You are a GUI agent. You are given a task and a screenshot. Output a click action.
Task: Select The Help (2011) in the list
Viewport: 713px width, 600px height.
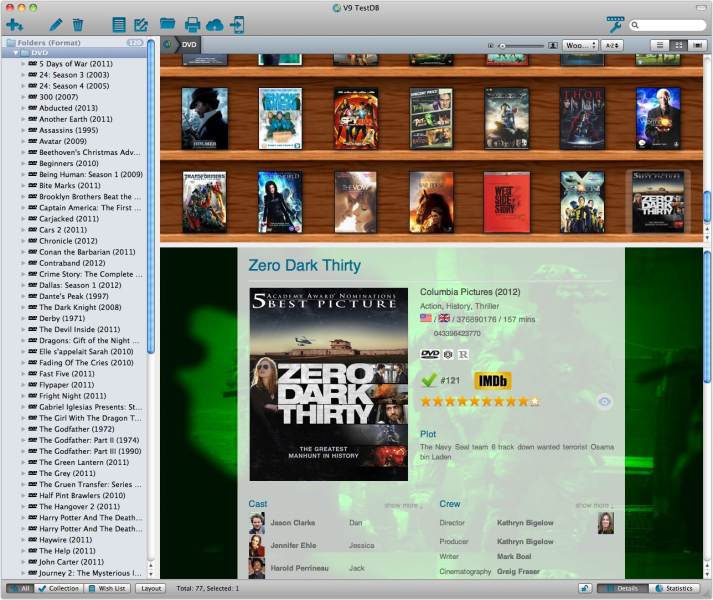pyautogui.click(x=67, y=550)
